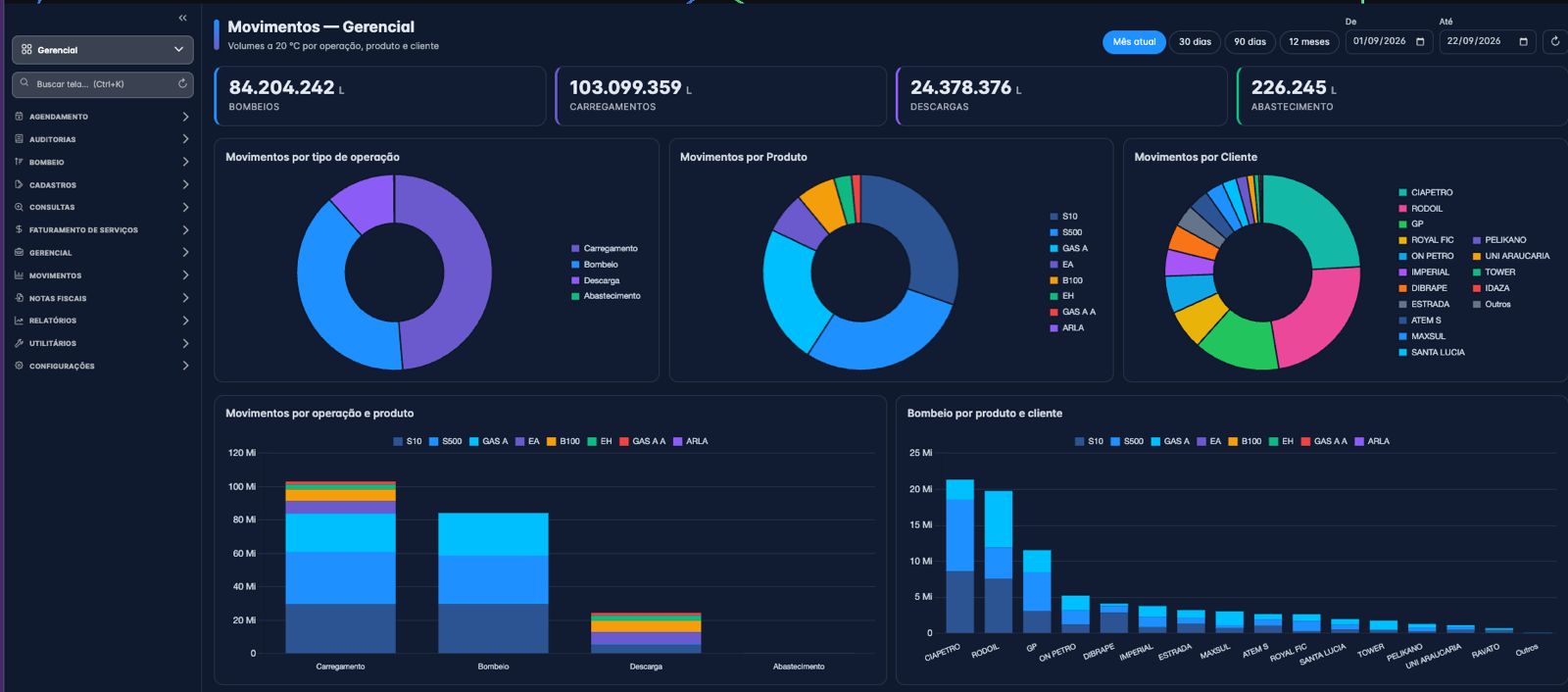Toggle Abastecimento in operation type legend
The width and height of the screenshot is (1568, 692).
pyautogui.click(x=607, y=296)
